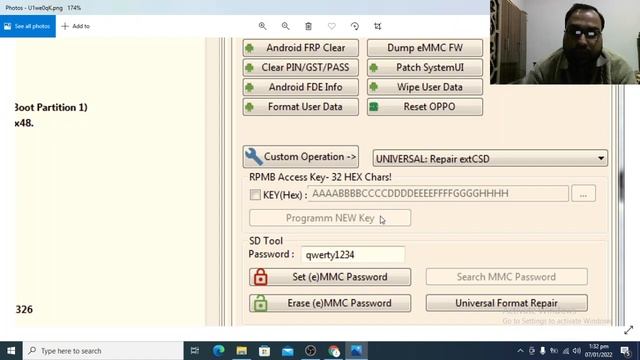Open Task View on the taskbar

[x=195, y=351]
